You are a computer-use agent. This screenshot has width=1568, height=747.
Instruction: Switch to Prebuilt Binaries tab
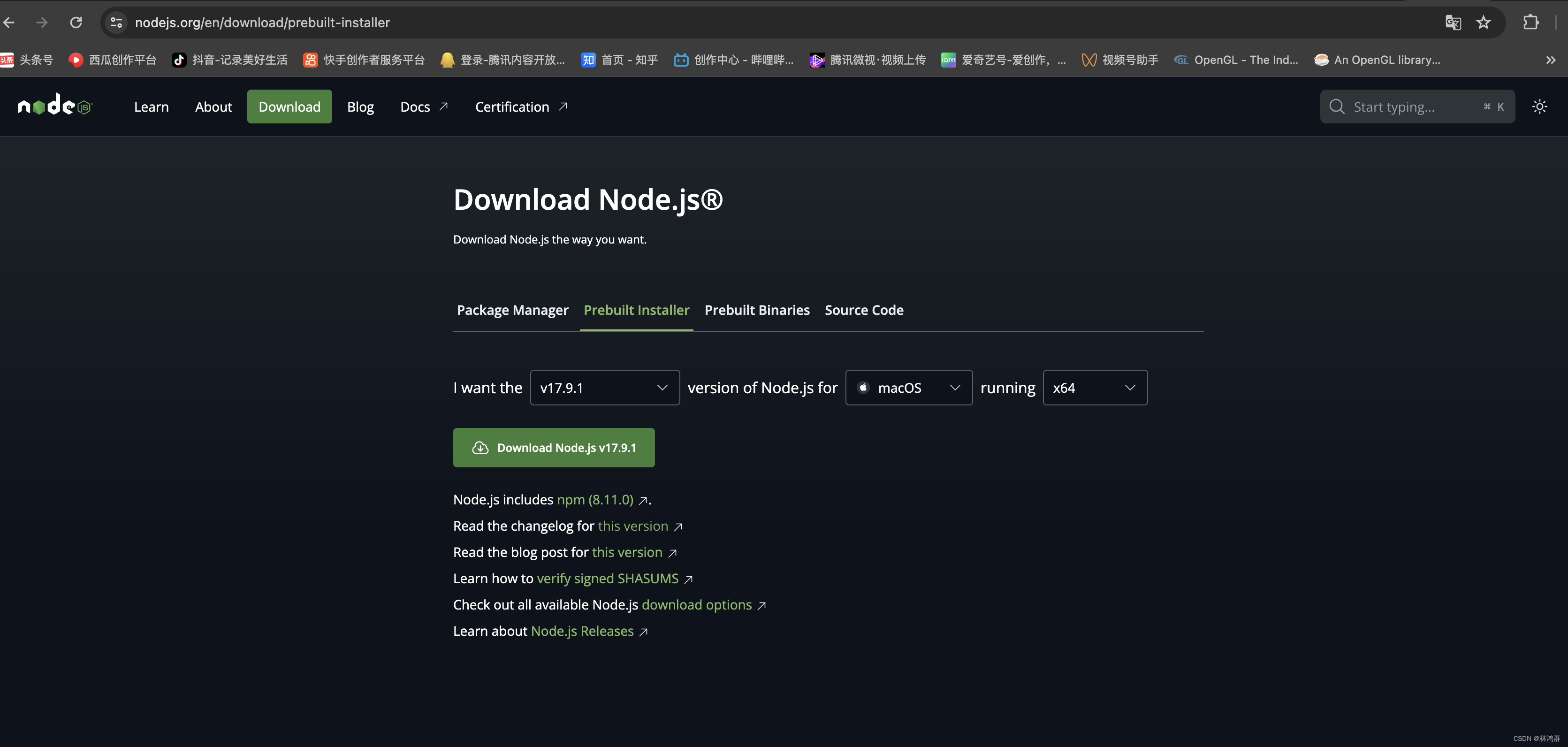tap(757, 310)
